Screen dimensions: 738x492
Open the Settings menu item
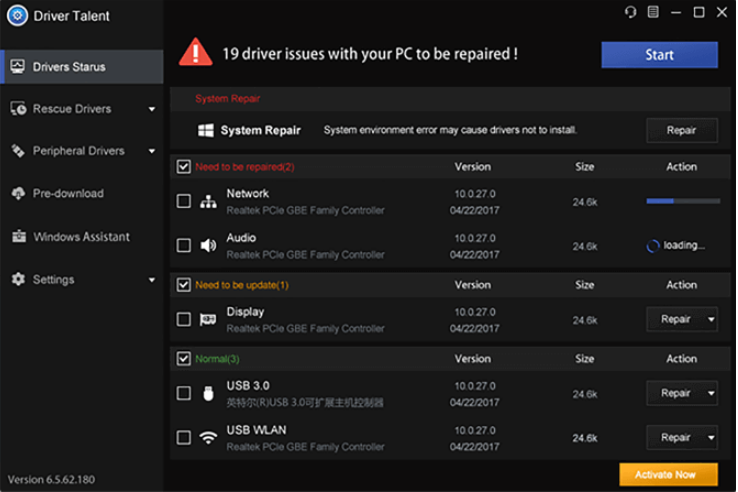82,279
